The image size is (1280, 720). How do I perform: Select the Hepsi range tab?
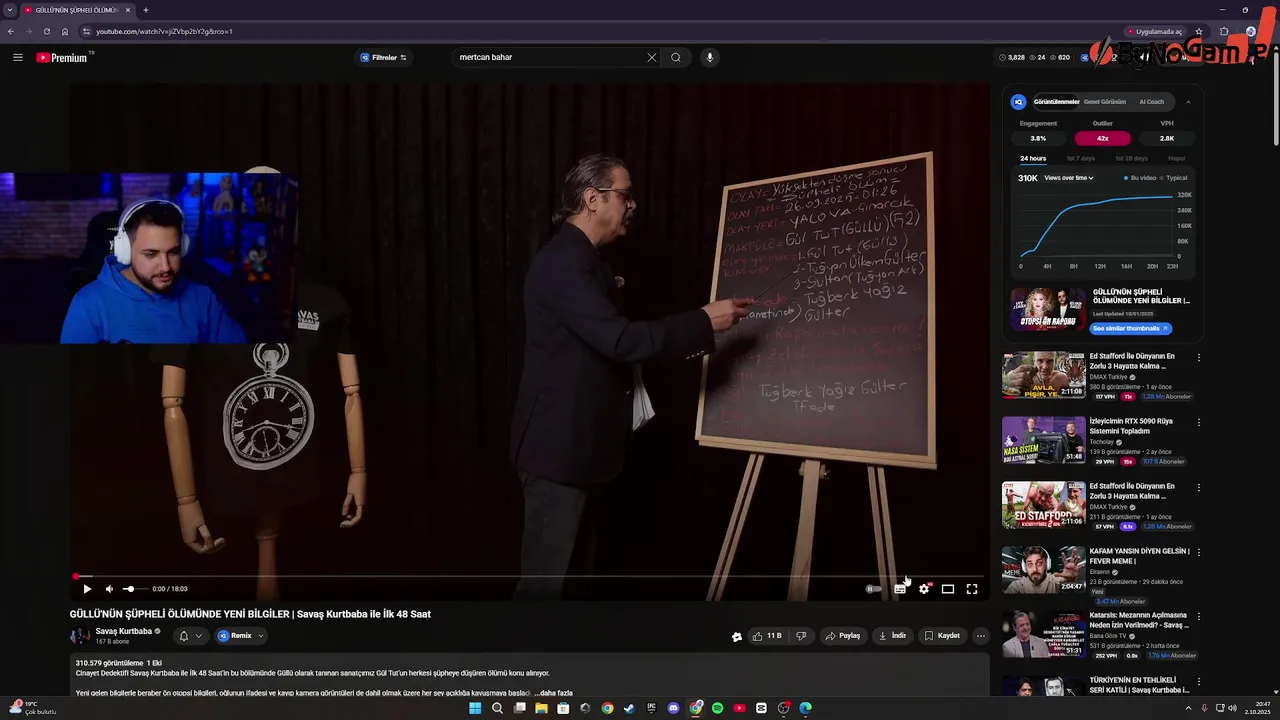point(1177,159)
